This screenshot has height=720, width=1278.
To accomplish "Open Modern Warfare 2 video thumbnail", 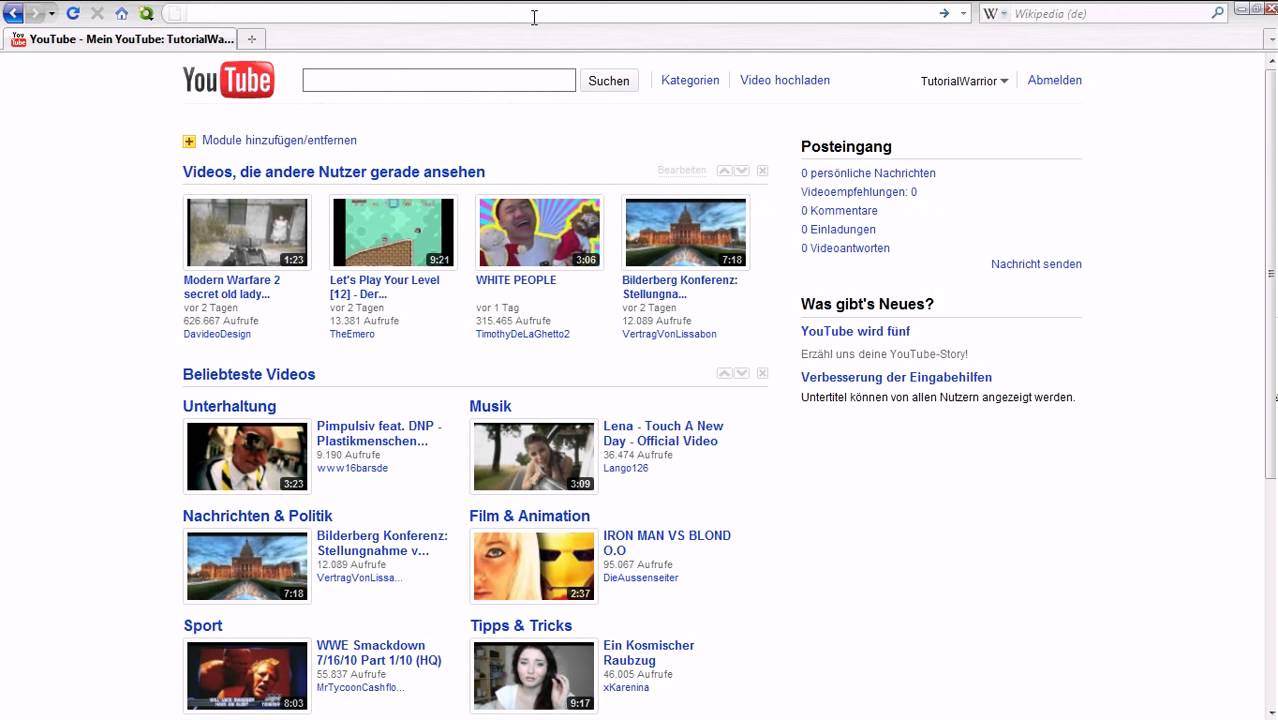I will pyautogui.click(x=247, y=232).
